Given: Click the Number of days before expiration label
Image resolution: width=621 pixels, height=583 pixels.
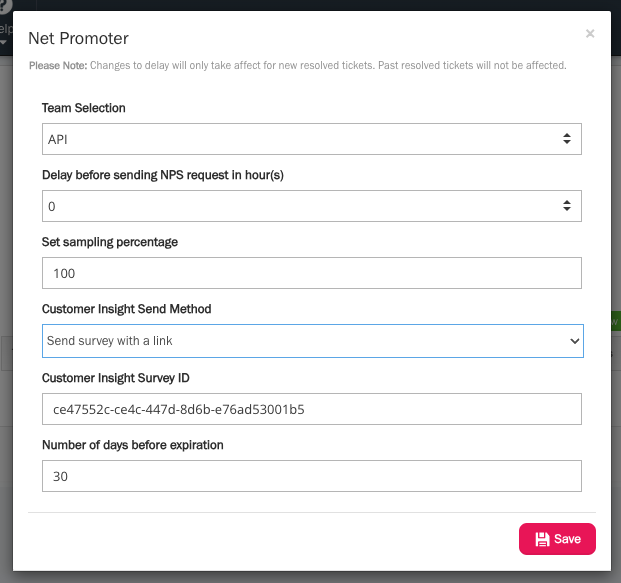Looking at the screenshot, I should (132, 445).
